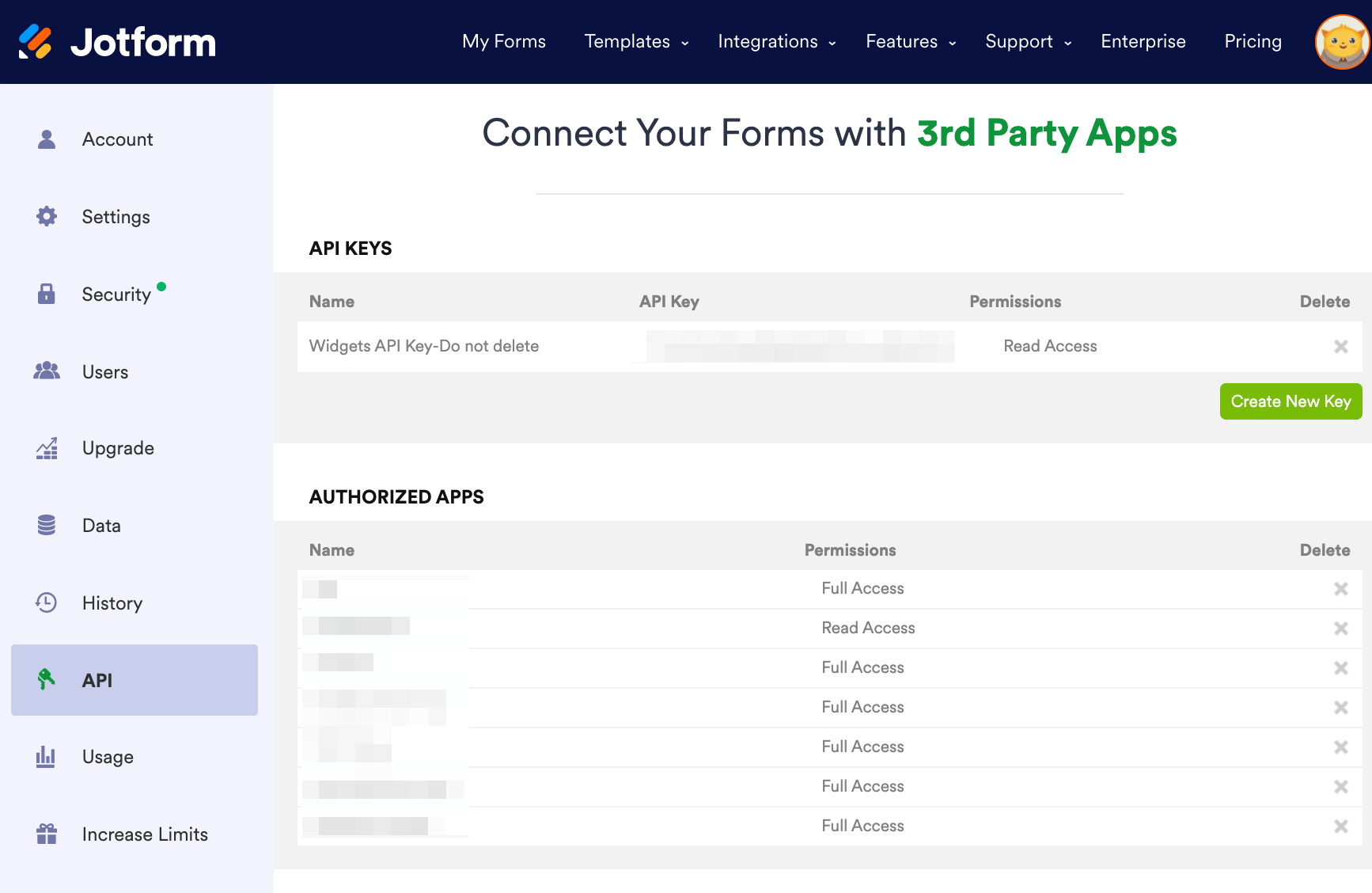Delete the sixth authorized app row
The height and width of the screenshot is (893, 1372).
(1340, 786)
